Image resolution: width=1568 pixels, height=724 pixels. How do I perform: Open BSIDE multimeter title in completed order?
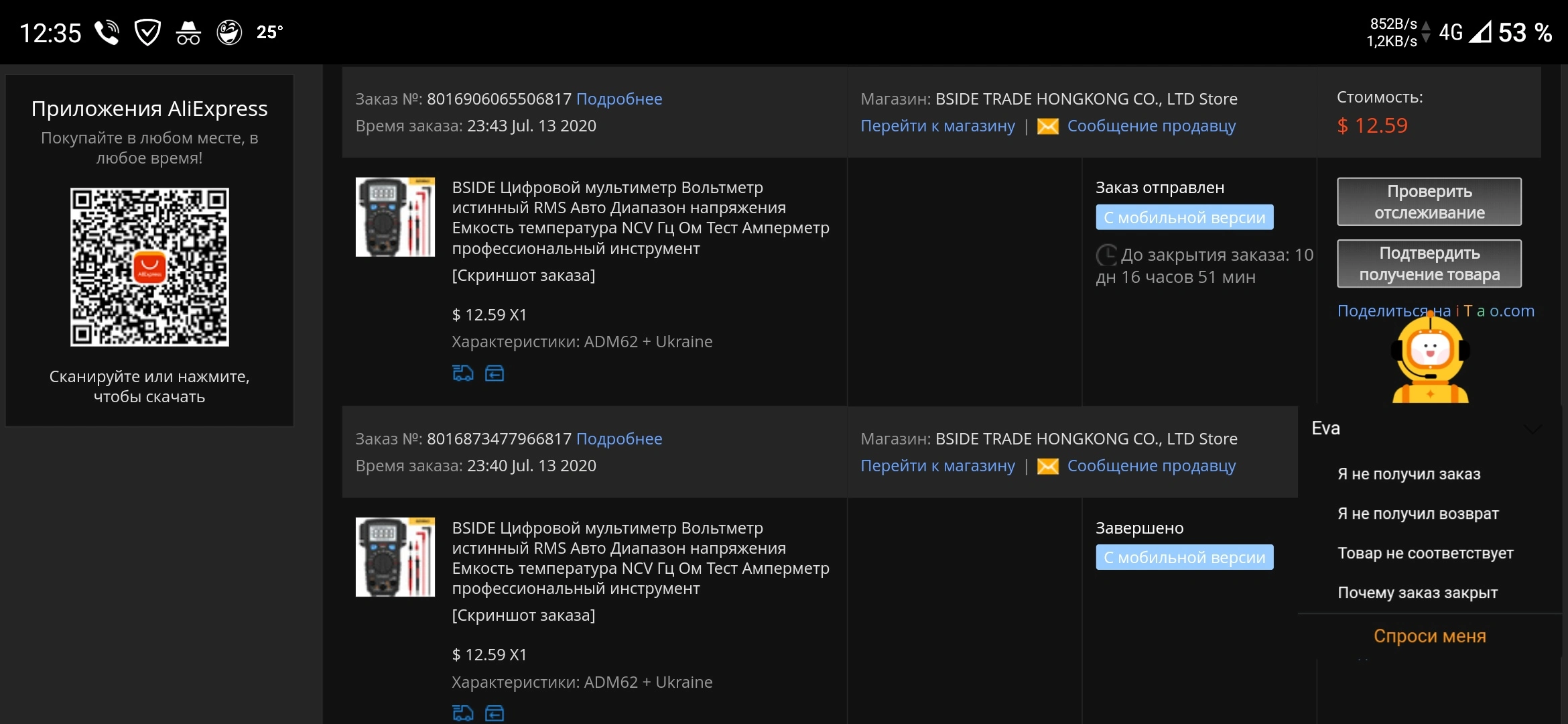(x=641, y=558)
